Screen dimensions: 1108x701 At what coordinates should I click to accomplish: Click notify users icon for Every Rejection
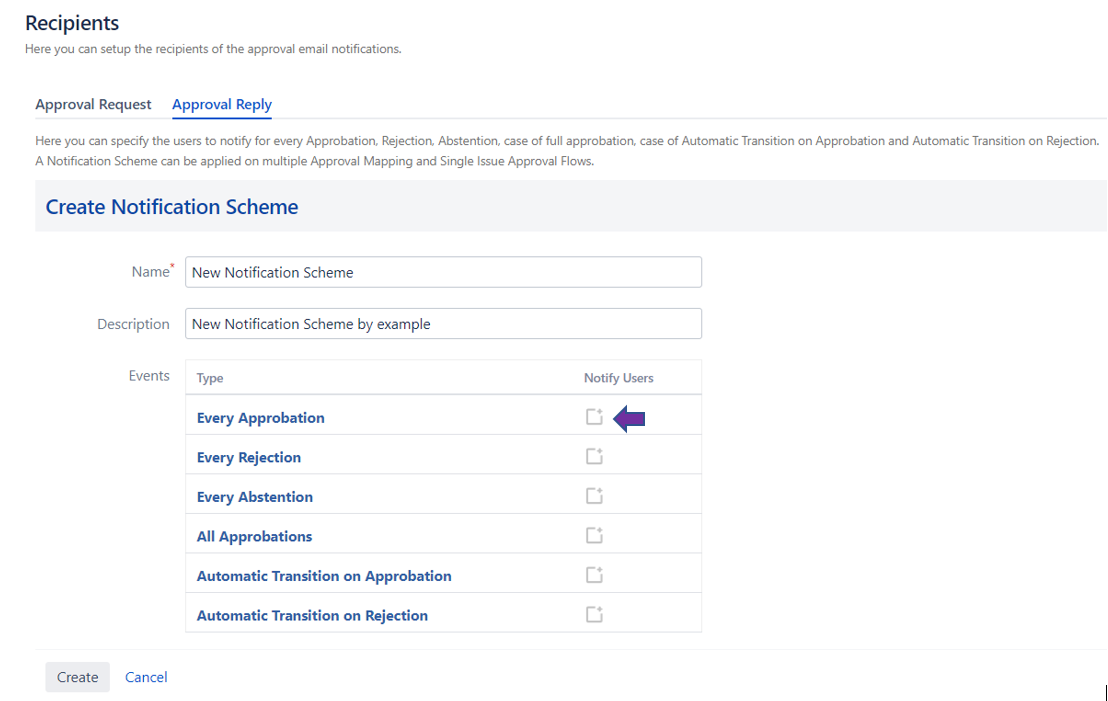(x=594, y=457)
